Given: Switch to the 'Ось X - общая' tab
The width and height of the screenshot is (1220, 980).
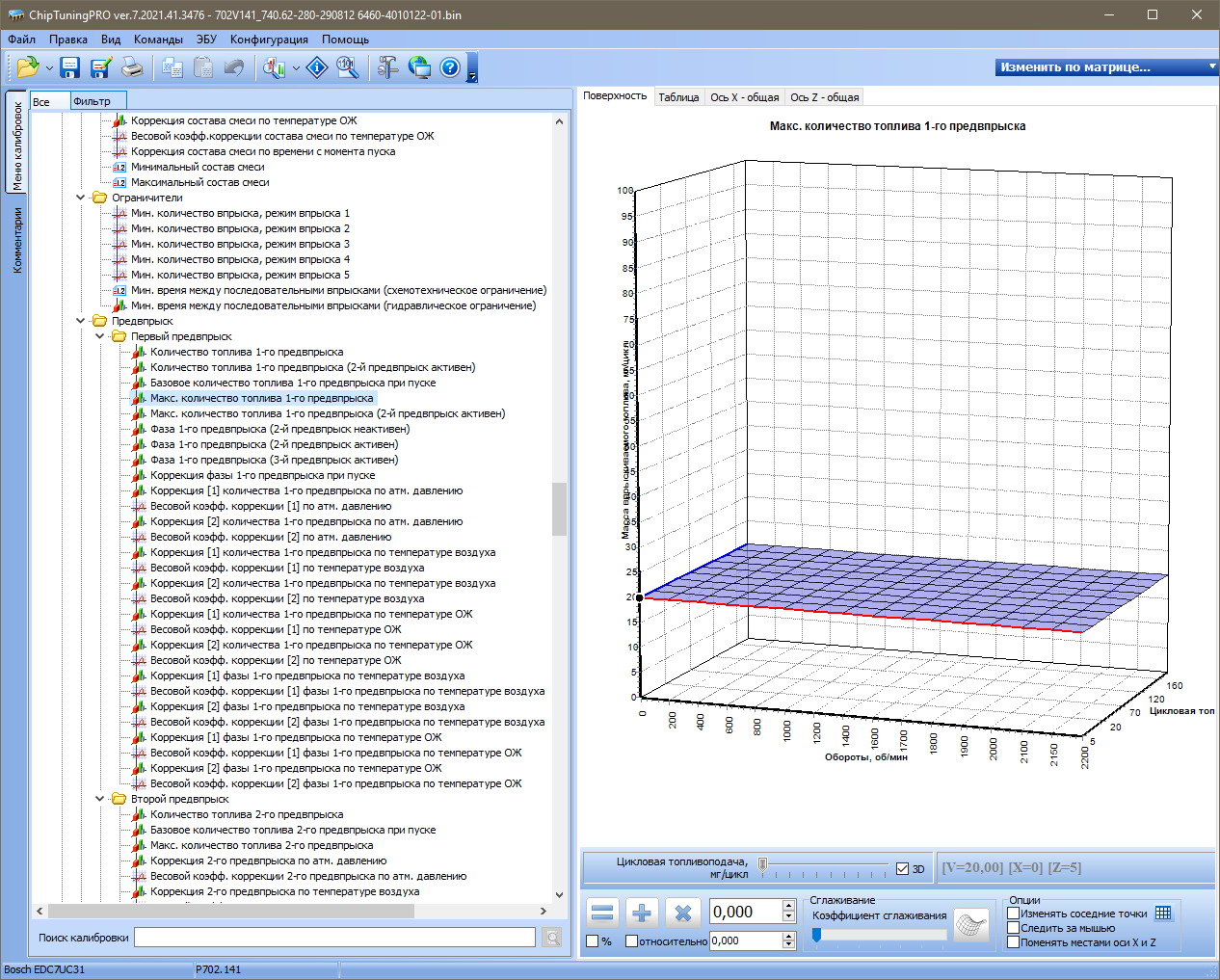Looking at the screenshot, I should coord(745,97).
